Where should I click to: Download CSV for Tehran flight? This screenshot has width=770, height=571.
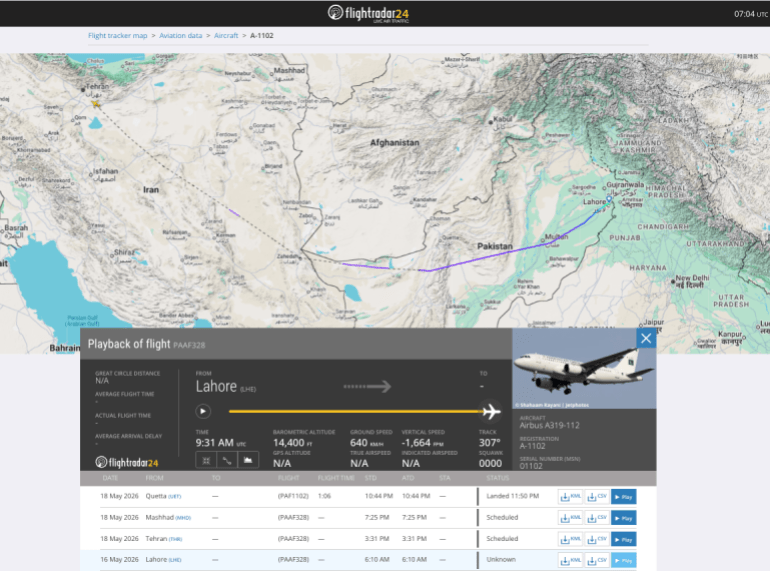point(597,539)
